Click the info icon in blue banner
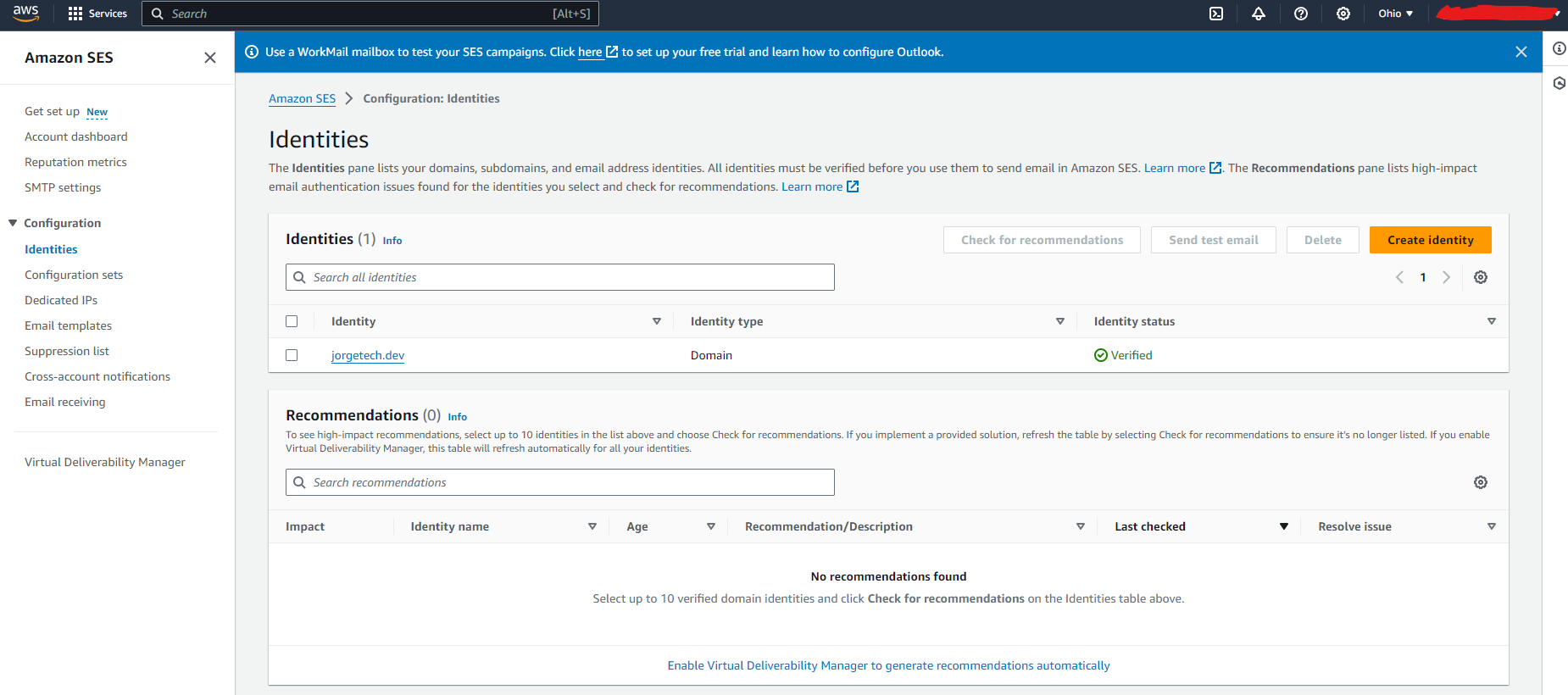This screenshot has height=695, width=1568. 252,52
